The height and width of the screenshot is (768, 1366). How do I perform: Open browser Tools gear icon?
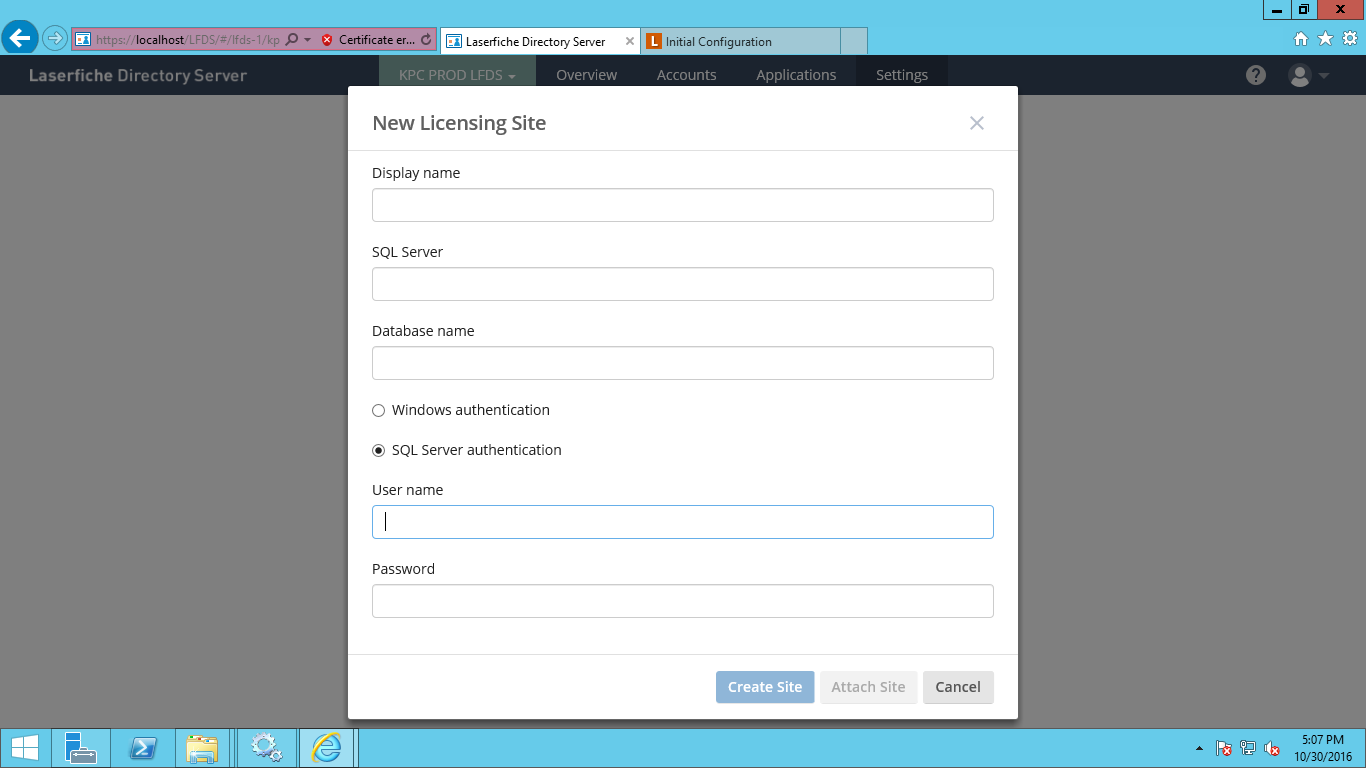pyautogui.click(x=1350, y=39)
